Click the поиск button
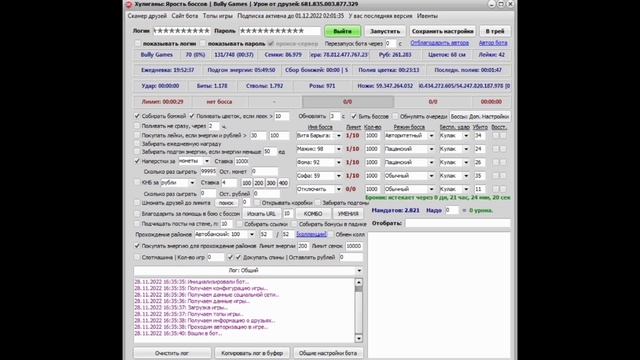The image size is (640, 360). pos(227,202)
